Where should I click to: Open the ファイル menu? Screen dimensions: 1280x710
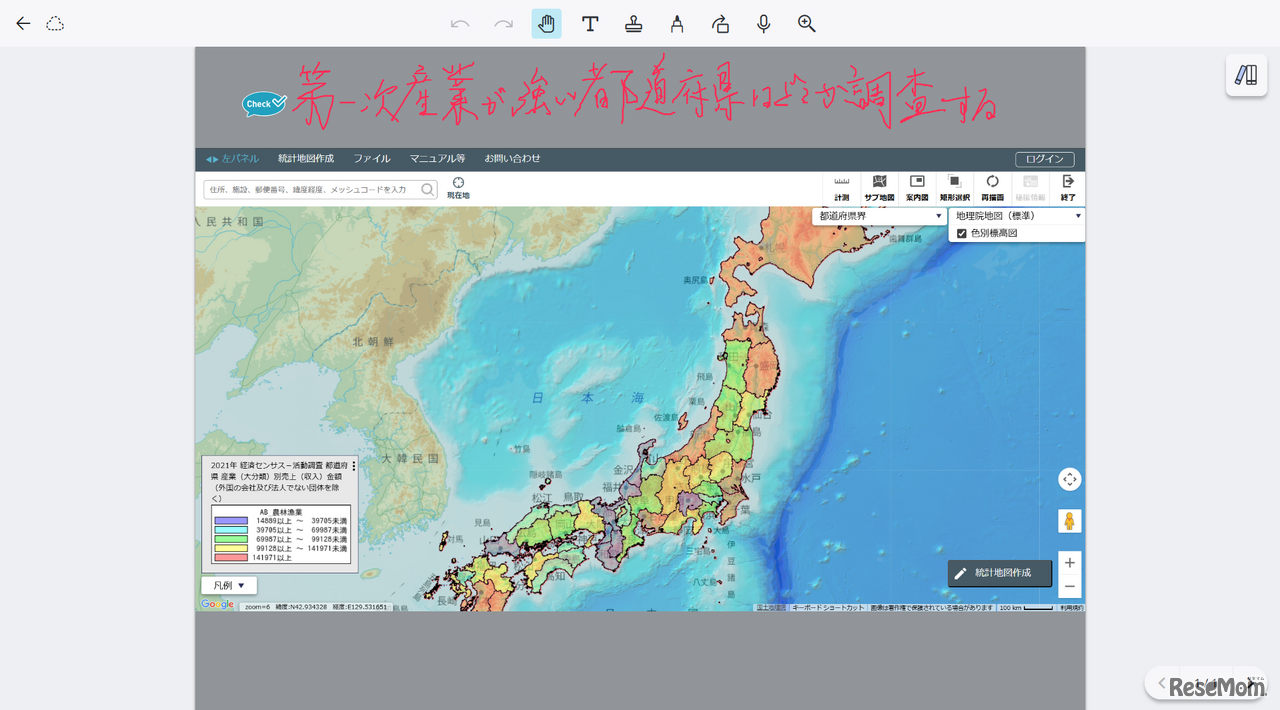(x=371, y=158)
